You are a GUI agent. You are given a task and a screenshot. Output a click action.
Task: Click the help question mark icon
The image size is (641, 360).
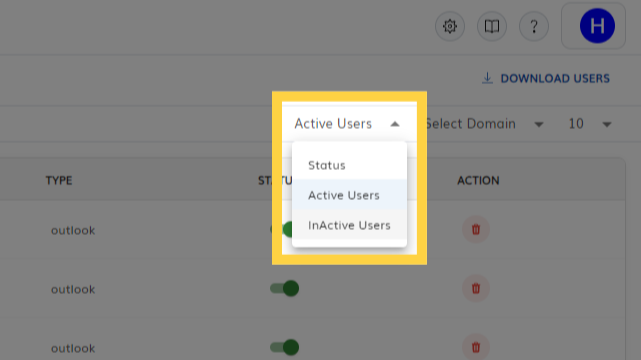click(533, 27)
